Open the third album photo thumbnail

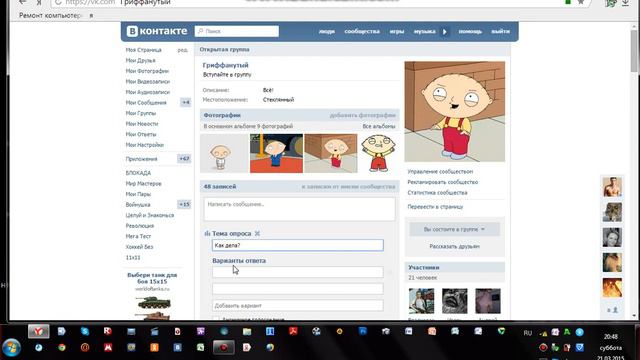tap(331, 153)
